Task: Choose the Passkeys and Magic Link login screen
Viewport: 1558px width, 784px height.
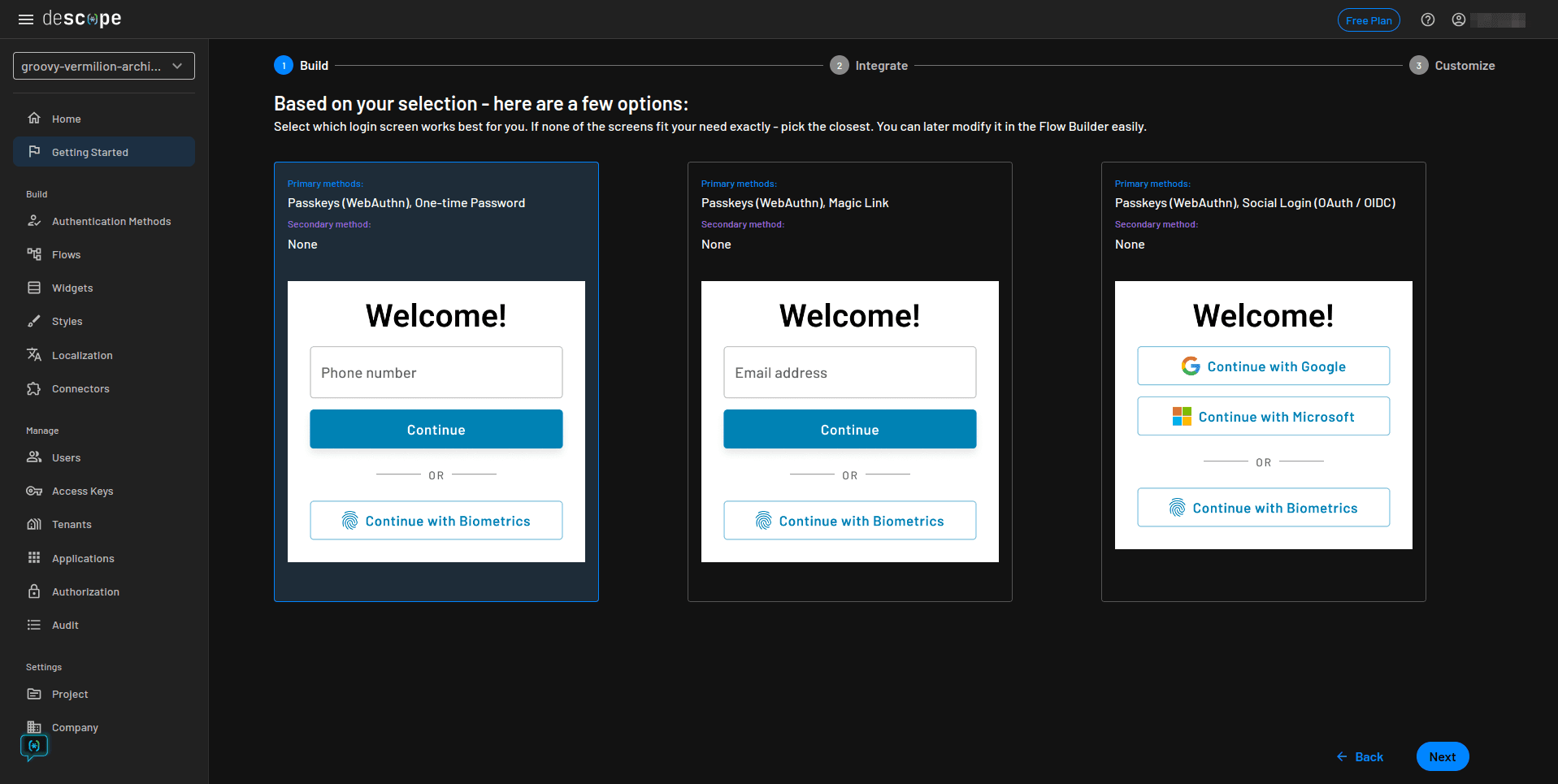Action: 849,381
